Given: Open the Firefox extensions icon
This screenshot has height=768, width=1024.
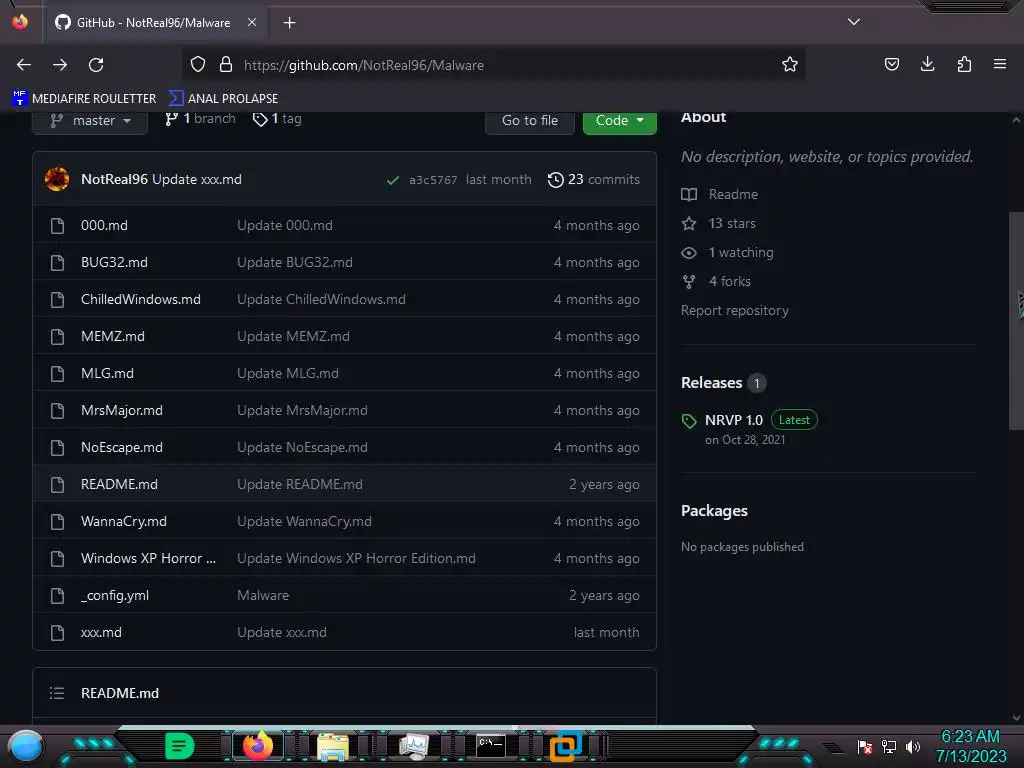Looking at the screenshot, I should click(x=964, y=64).
